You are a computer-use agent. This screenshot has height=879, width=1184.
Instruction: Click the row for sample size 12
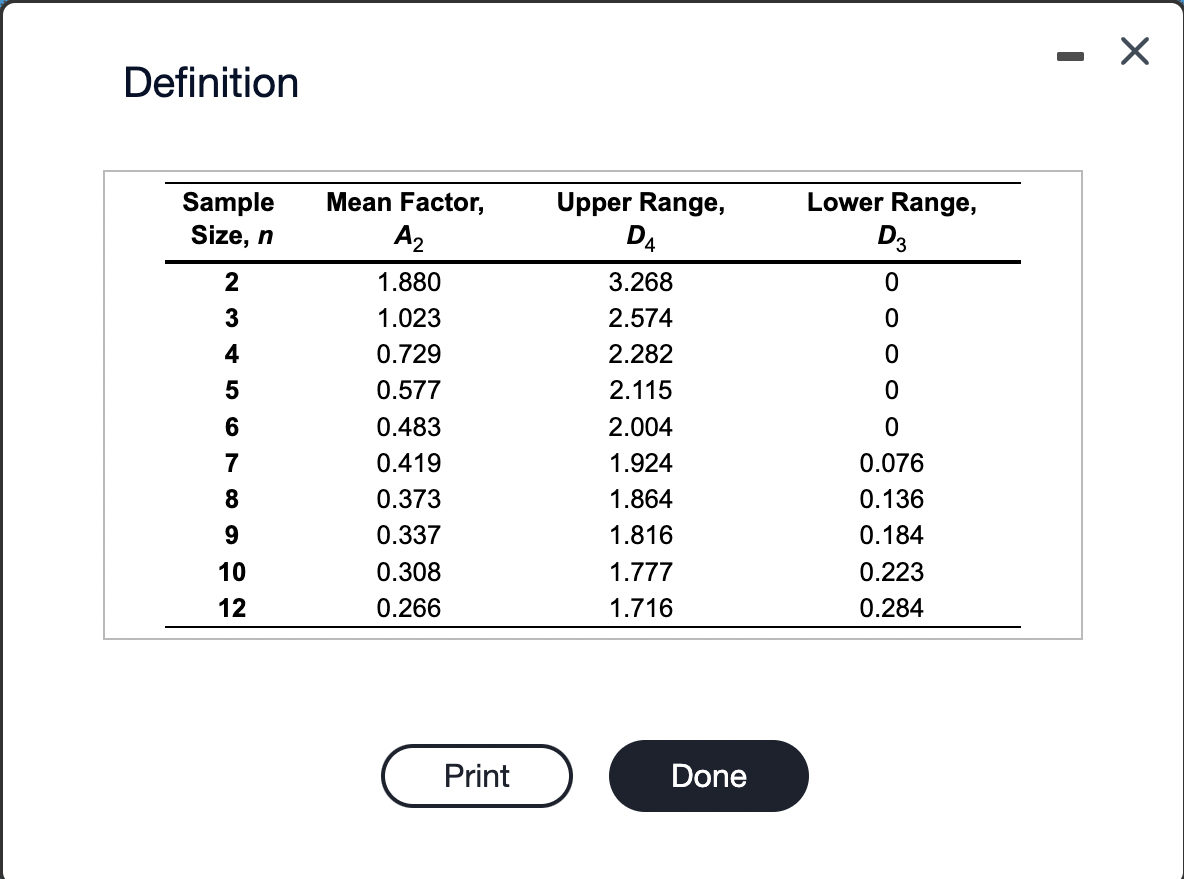click(x=231, y=608)
